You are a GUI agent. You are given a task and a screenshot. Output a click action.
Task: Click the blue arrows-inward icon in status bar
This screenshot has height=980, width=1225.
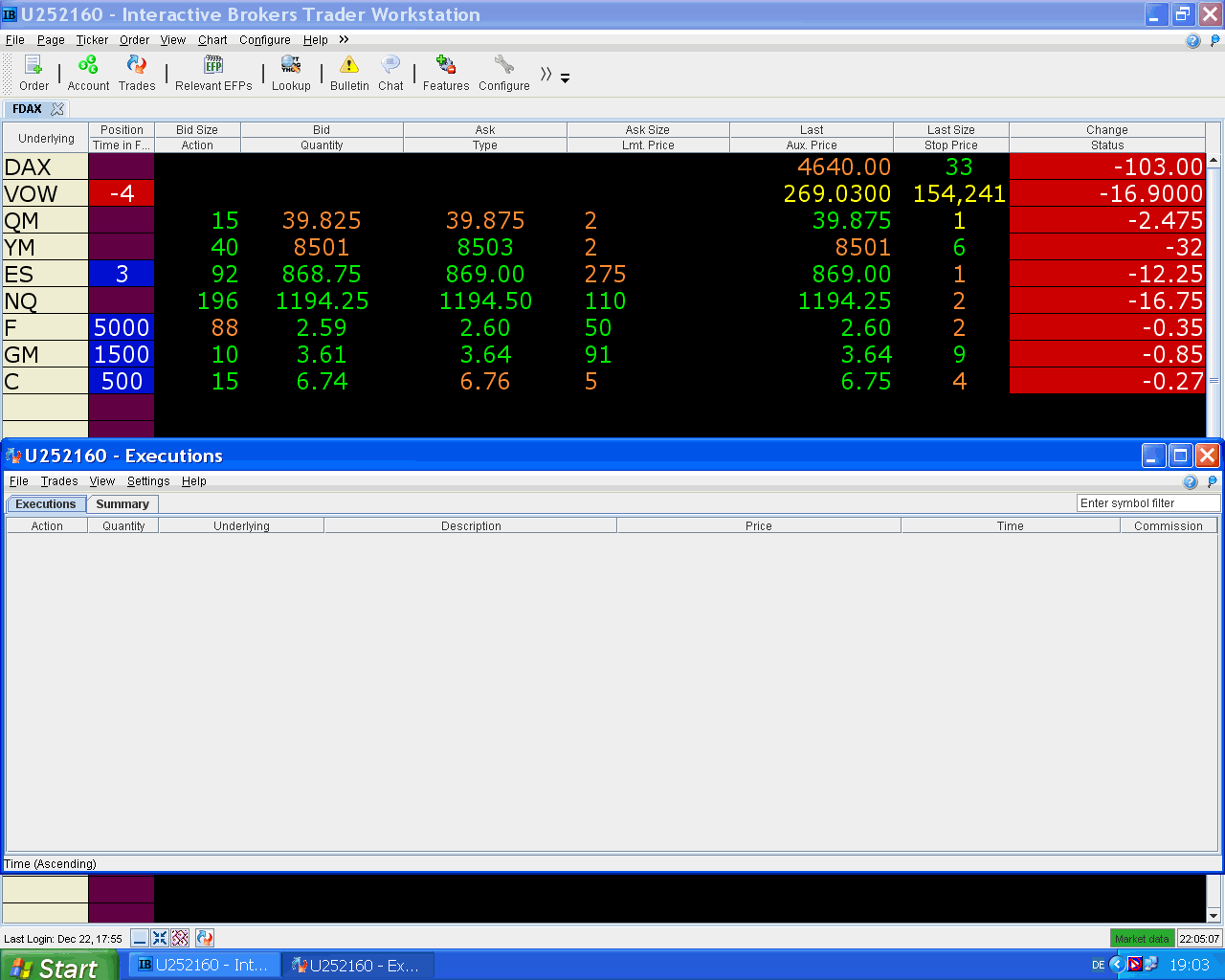coord(160,938)
